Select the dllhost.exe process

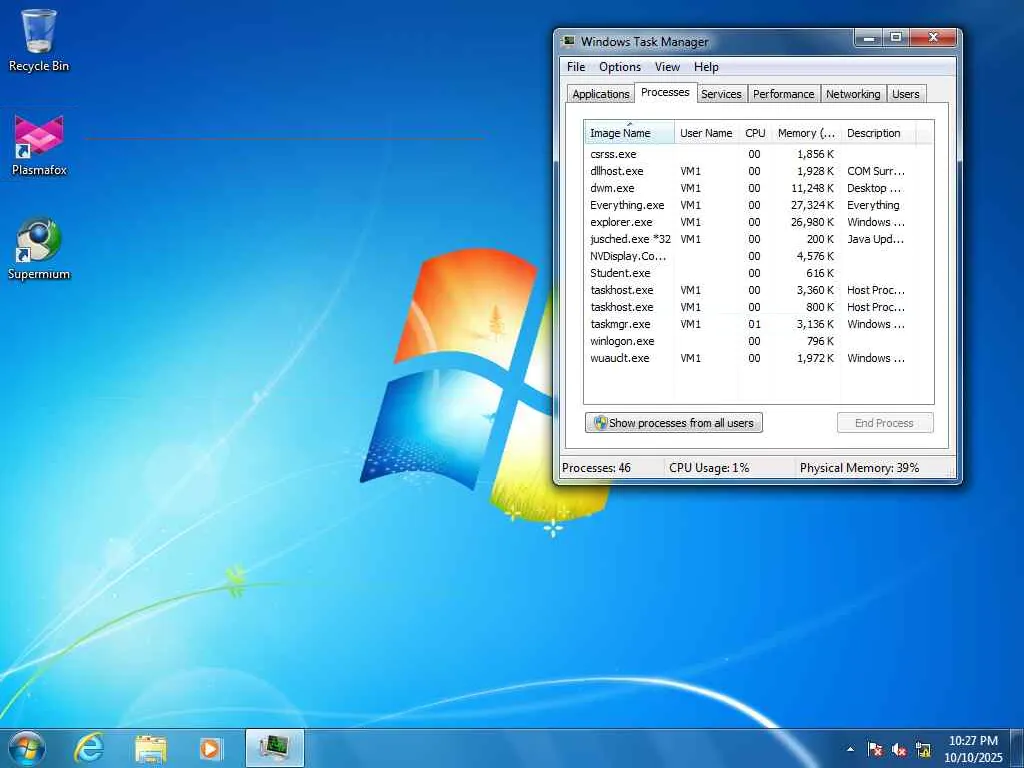(759, 171)
